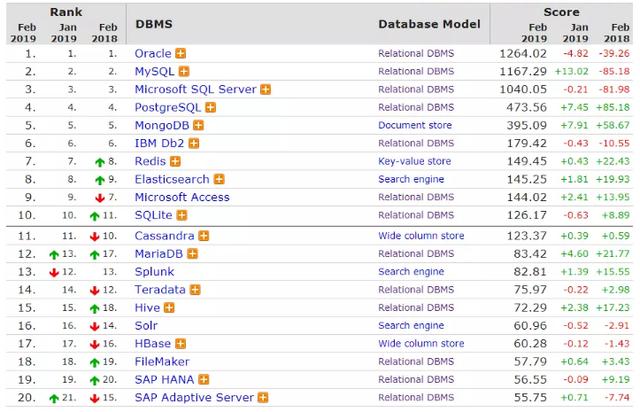
Task: Go to the HBase page link
Action: [x=152, y=343]
